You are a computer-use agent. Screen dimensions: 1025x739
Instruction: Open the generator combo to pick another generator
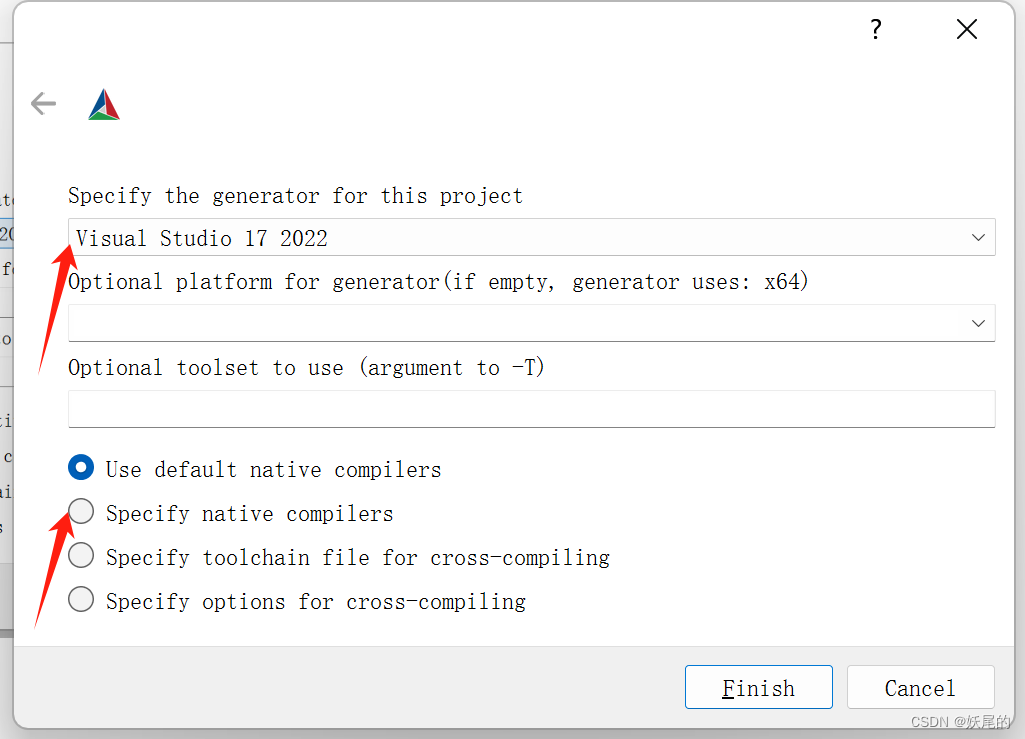(979, 237)
